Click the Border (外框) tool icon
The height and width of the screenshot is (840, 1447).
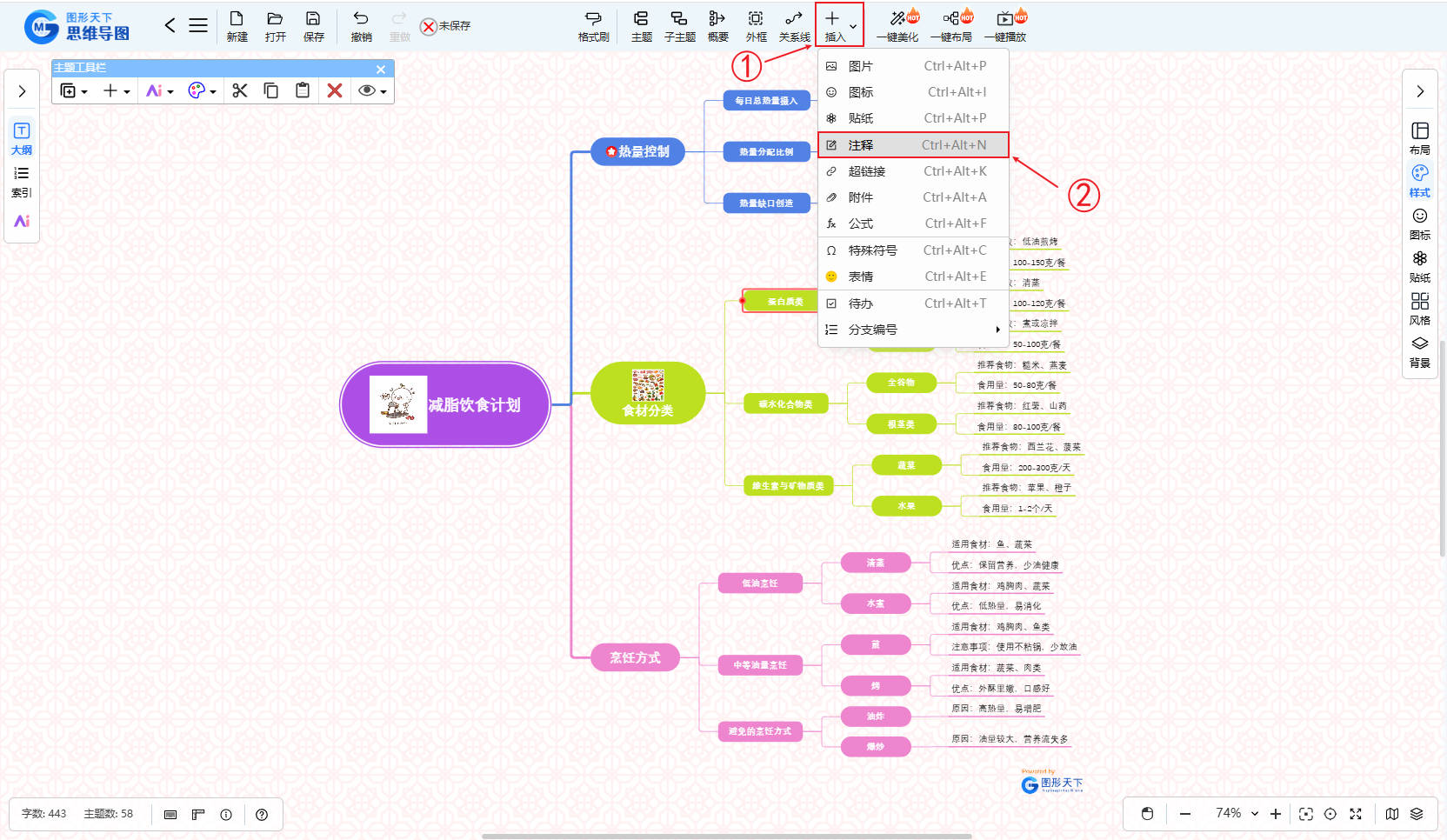coord(756,25)
